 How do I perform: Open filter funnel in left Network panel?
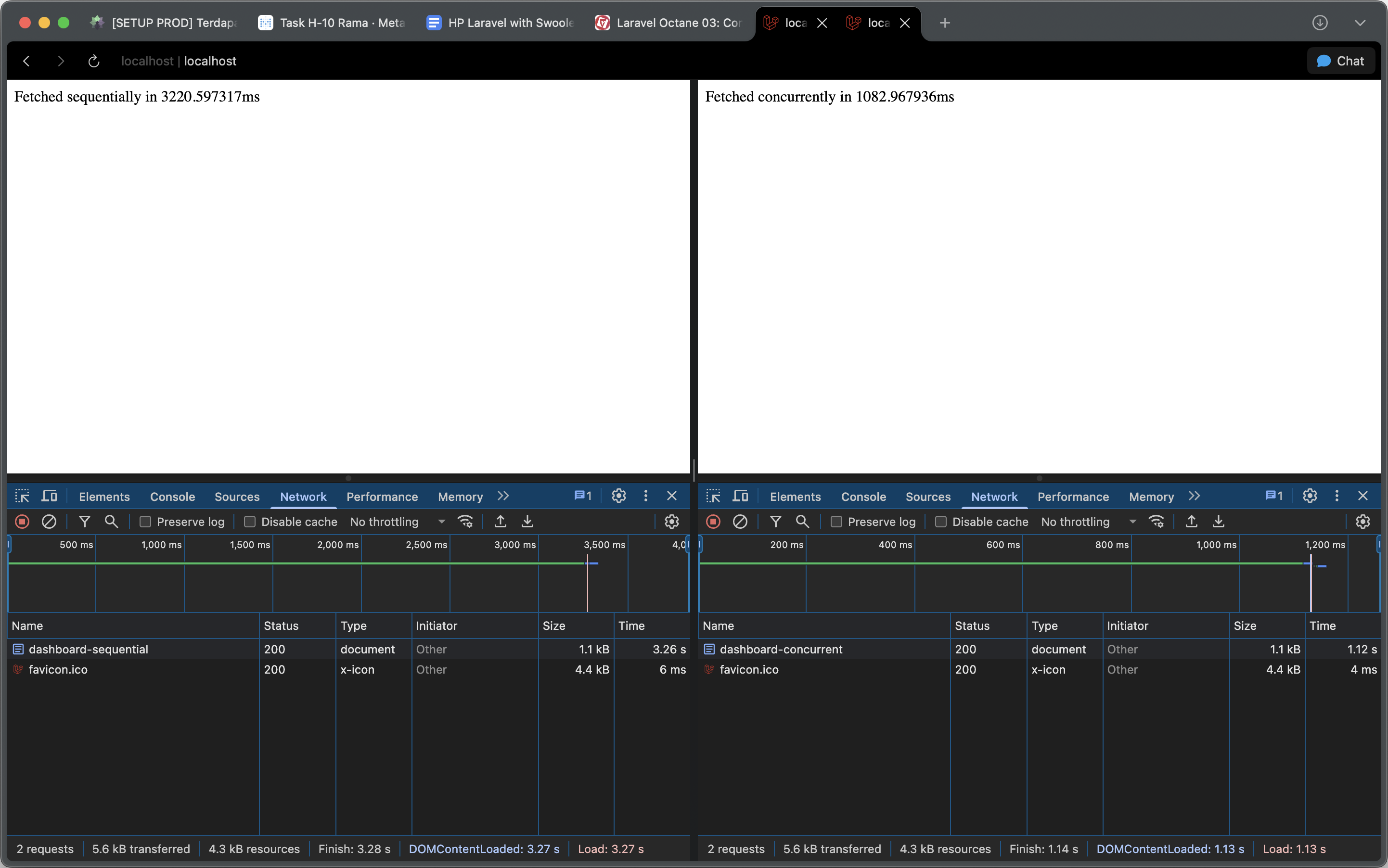tap(84, 522)
